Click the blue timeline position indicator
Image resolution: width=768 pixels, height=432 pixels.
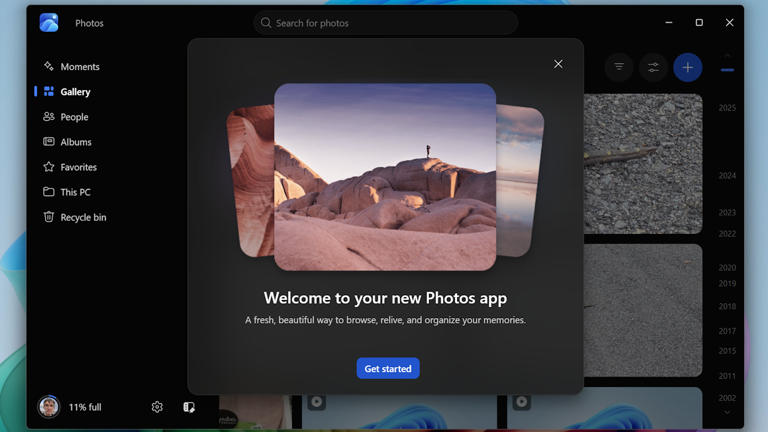(727, 70)
